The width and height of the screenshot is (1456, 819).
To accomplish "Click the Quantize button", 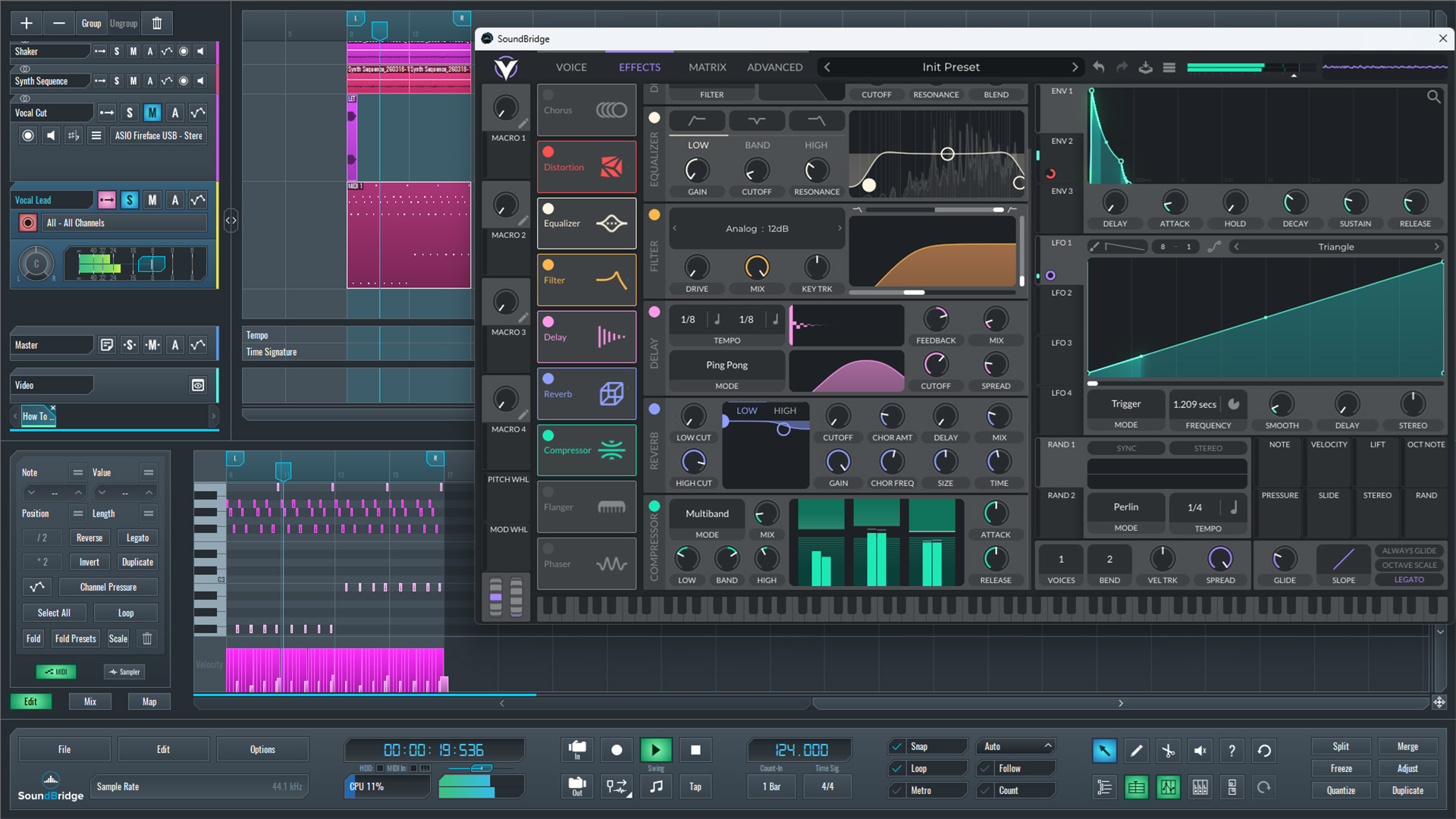I will click(x=1341, y=790).
